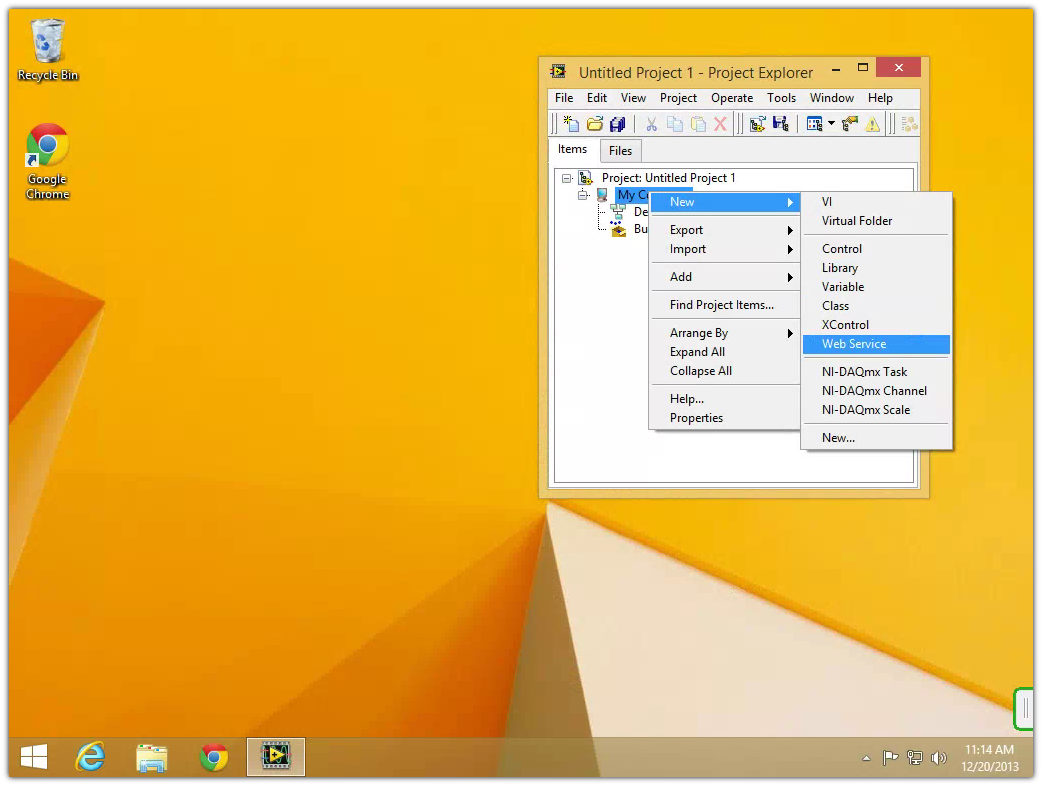Image resolution: width=1042 pixels, height=786 pixels.
Task: Choose NI-DAQmx Task in the submenu
Action: click(864, 372)
